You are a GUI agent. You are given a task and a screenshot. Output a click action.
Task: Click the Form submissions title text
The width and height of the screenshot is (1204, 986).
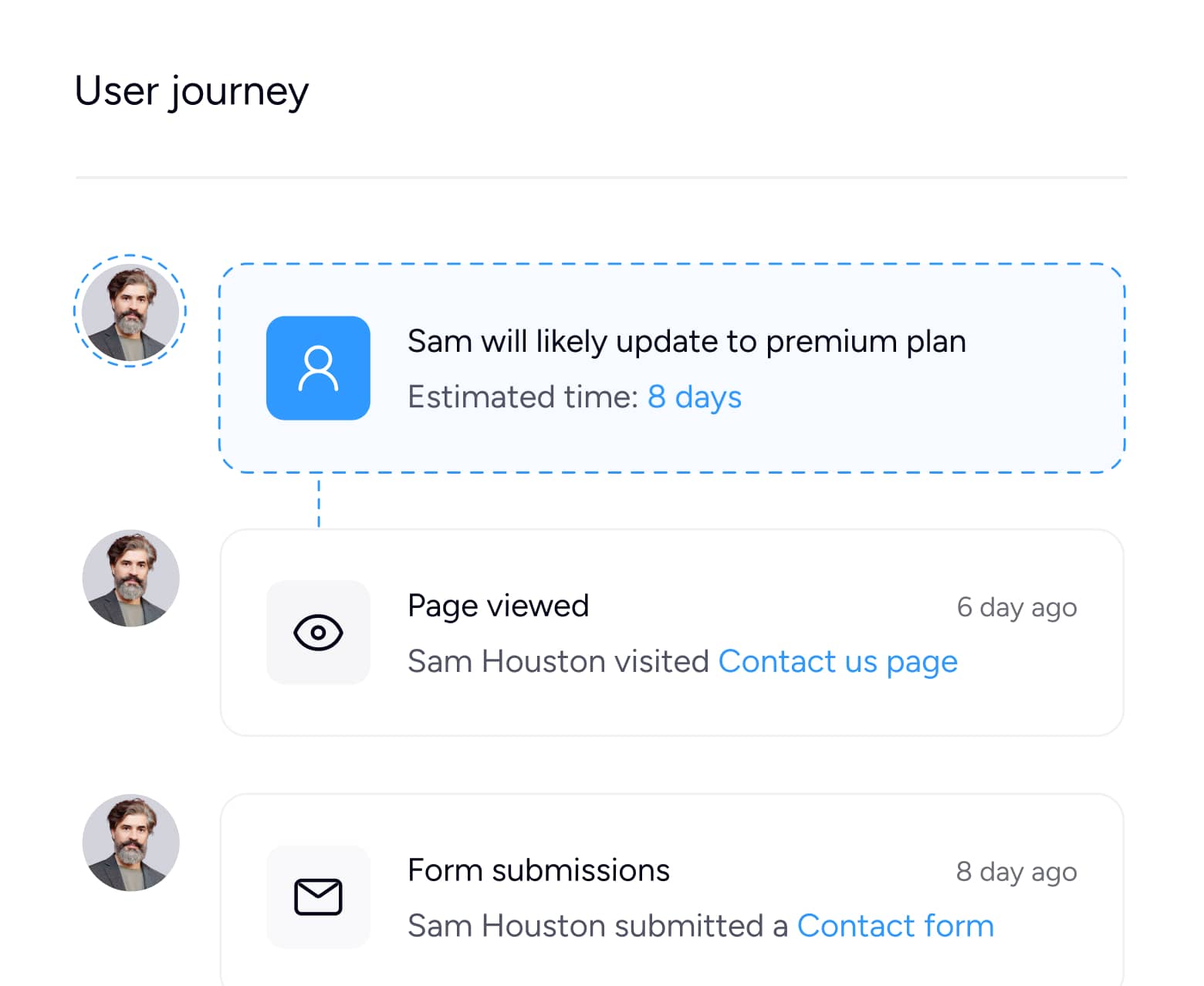[538, 870]
